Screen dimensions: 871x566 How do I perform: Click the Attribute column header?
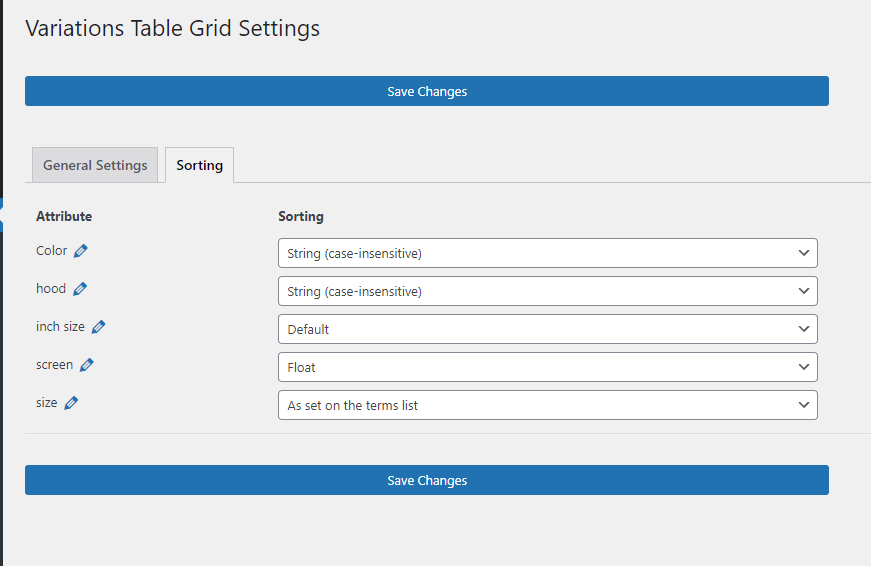(x=64, y=216)
